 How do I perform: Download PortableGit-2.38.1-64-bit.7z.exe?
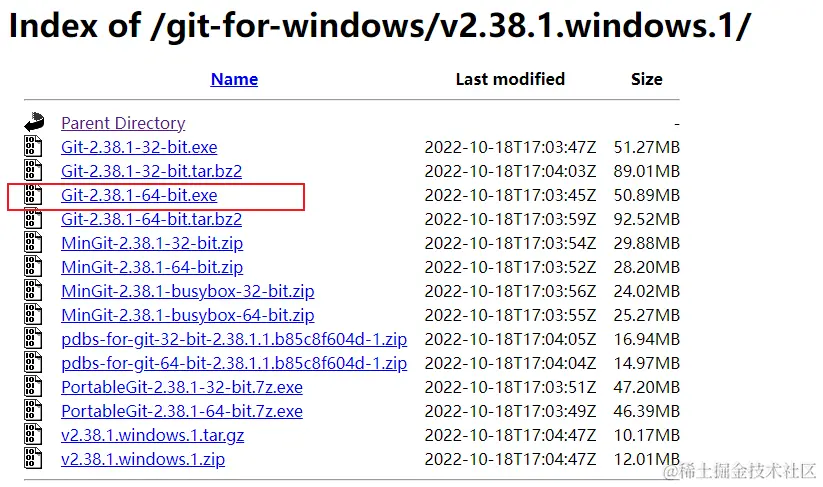pyautogui.click(x=182, y=411)
